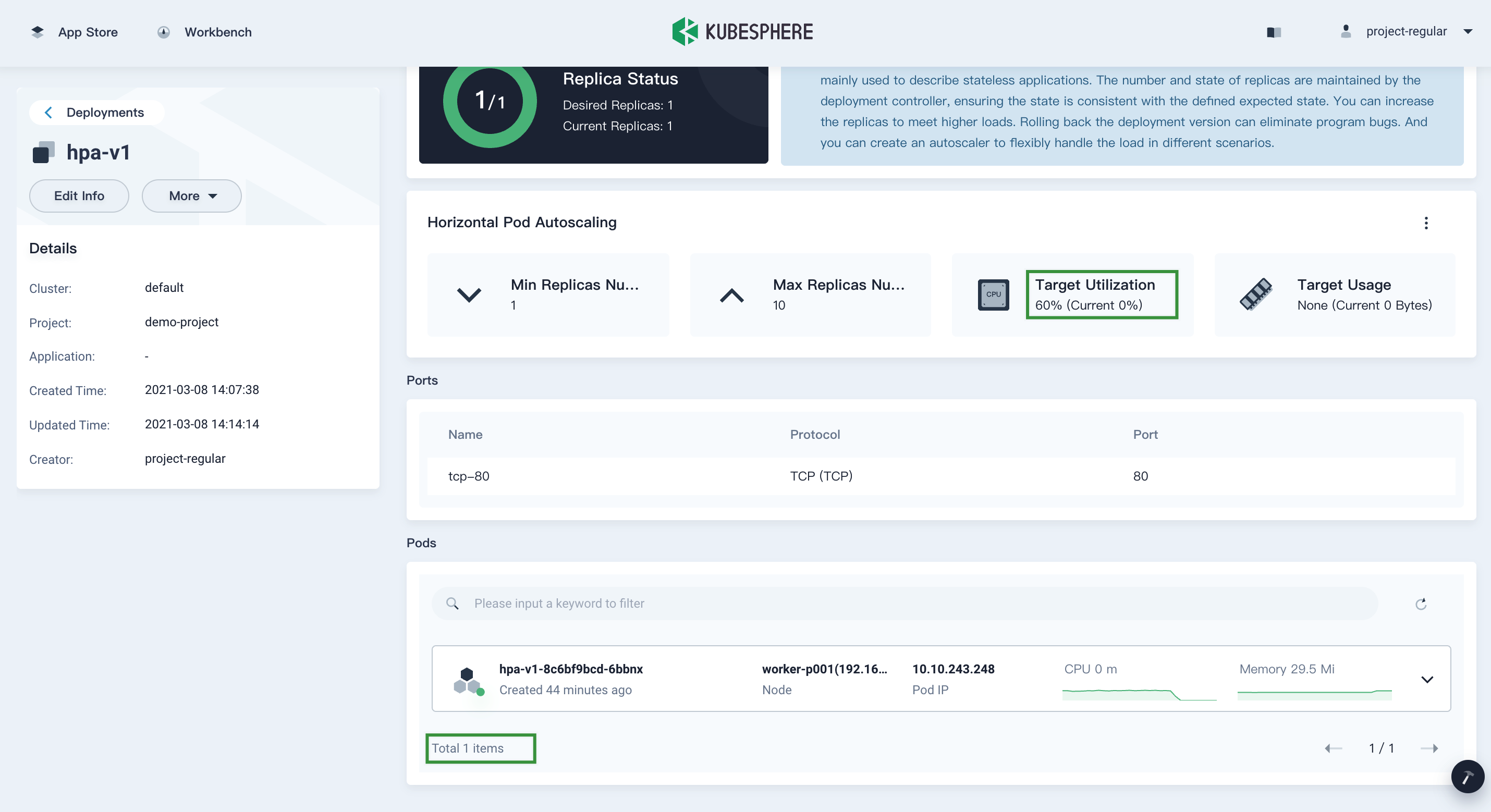Click the memory stick icon for Target Usage
This screenshot has height=812, width=1491.
pyautogui.click(x=1255, y=294)
